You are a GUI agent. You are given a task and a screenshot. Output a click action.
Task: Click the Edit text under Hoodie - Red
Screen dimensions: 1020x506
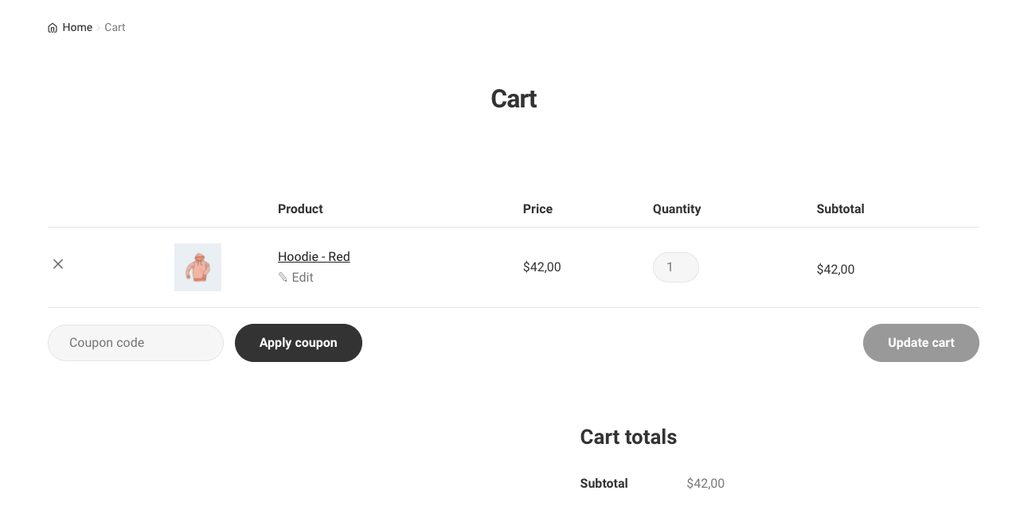click(x=303, y=278)
